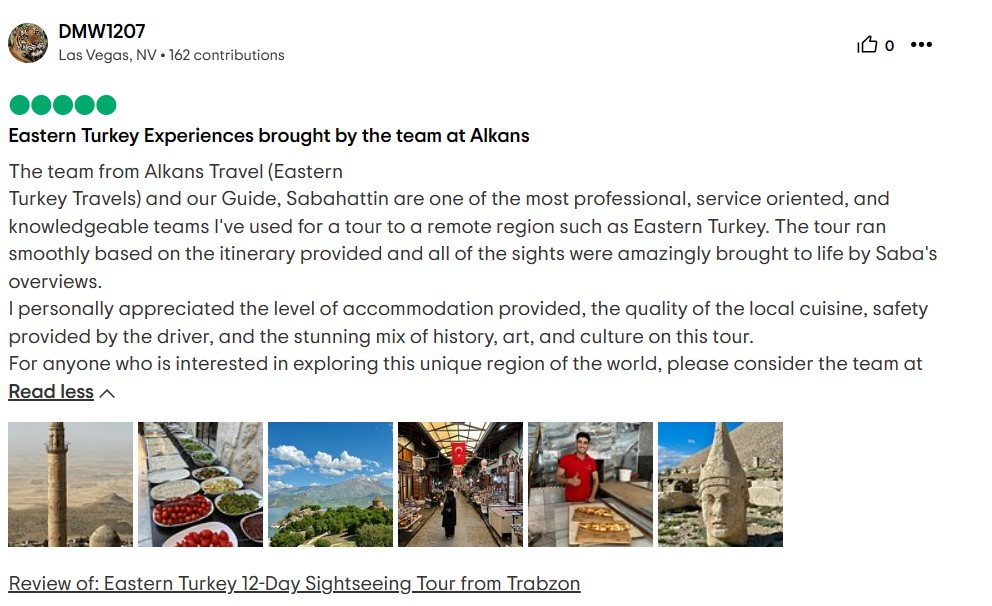View the island and lake photo
This screenshot has height=606, width=992.
click(x=330, y=484)
